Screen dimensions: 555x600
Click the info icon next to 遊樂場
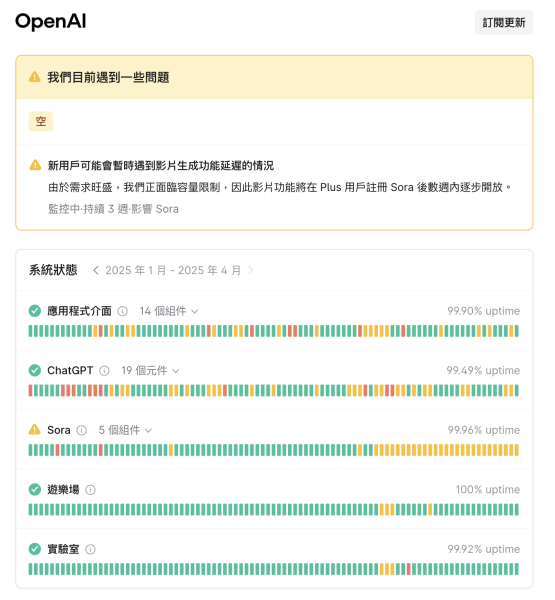click(x=90, y=490)
